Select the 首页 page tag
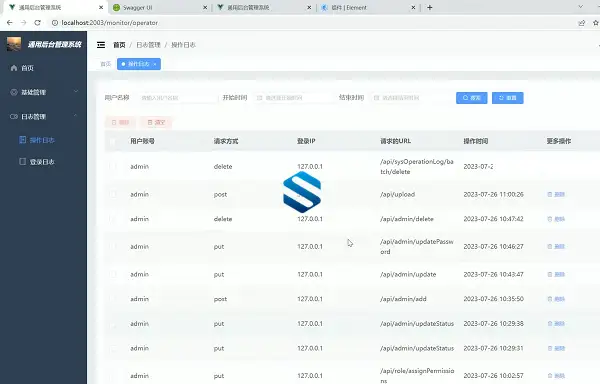 pos(106,64)
